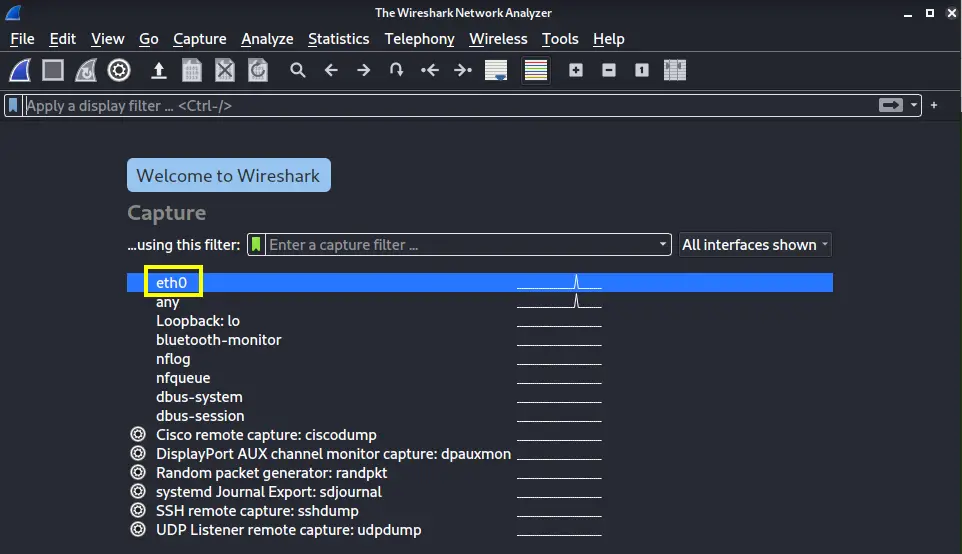Open the Go menu

(148, 39)
